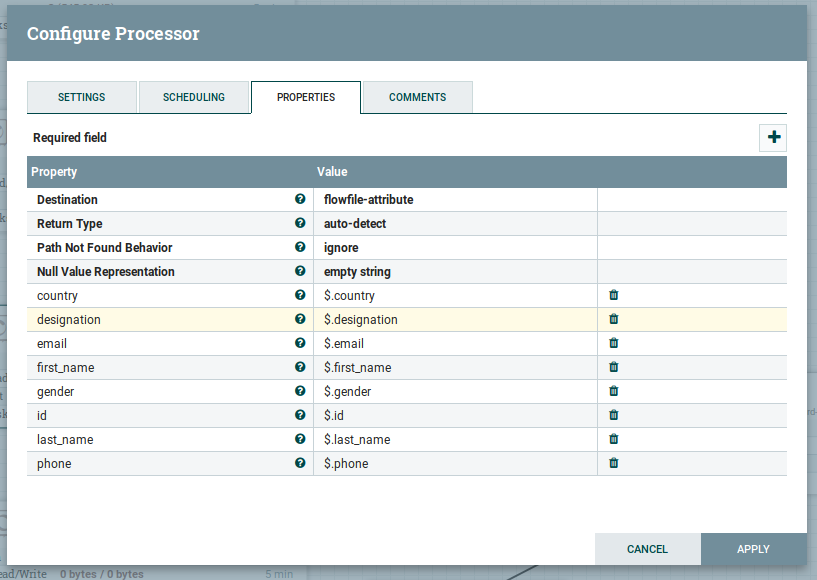
Task: Delete the email property row
Action: (x=614, y=344)
